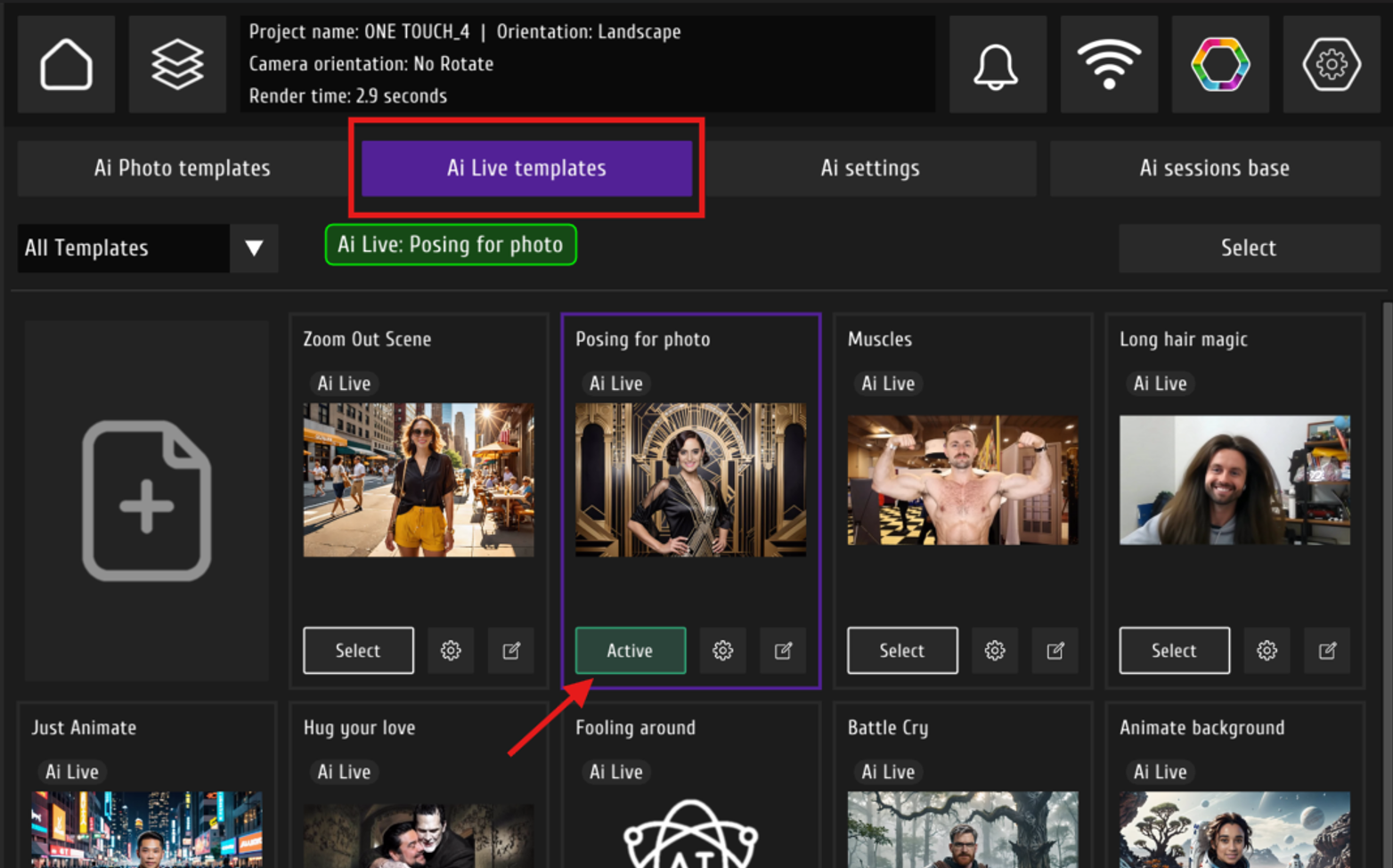Click the template list vertical scrollbar
The height and width of the screenshot is (868, 1393).
[x=1386, y=585]
